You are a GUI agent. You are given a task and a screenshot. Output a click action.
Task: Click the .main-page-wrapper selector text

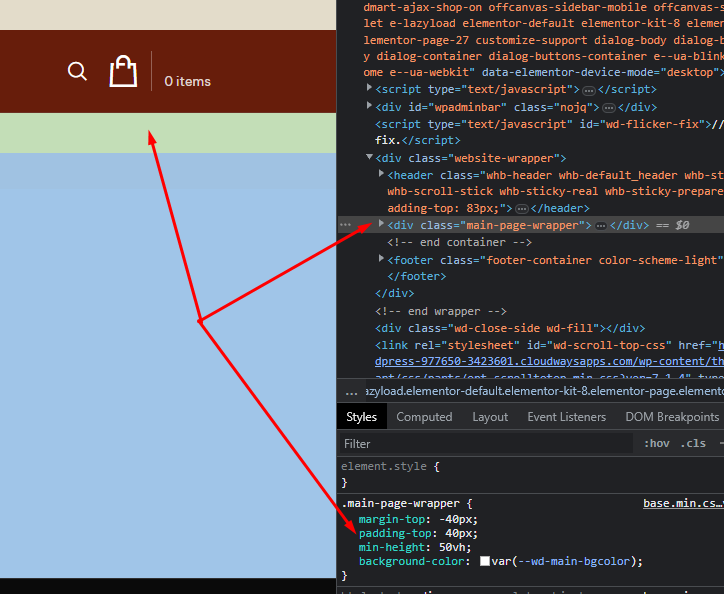click(400, 503)
